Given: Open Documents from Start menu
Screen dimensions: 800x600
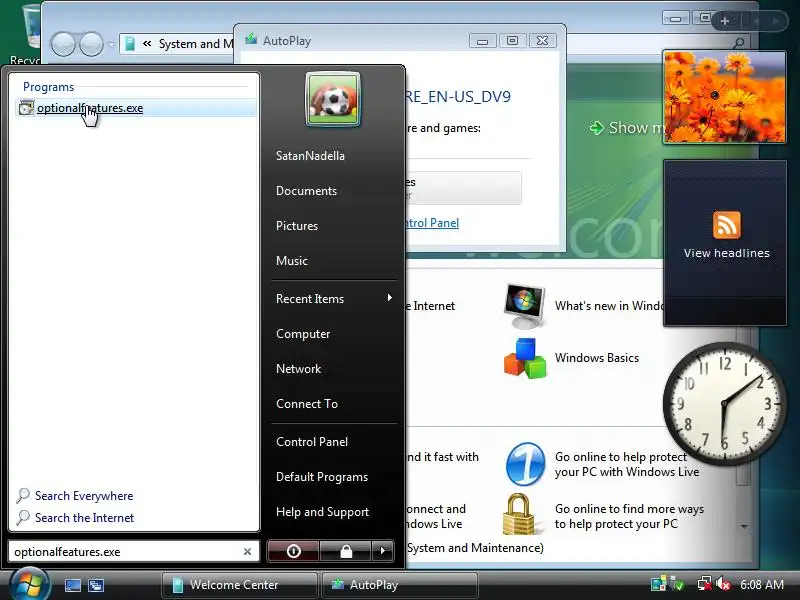Looking at the screenshot, I should pos(306,191).
